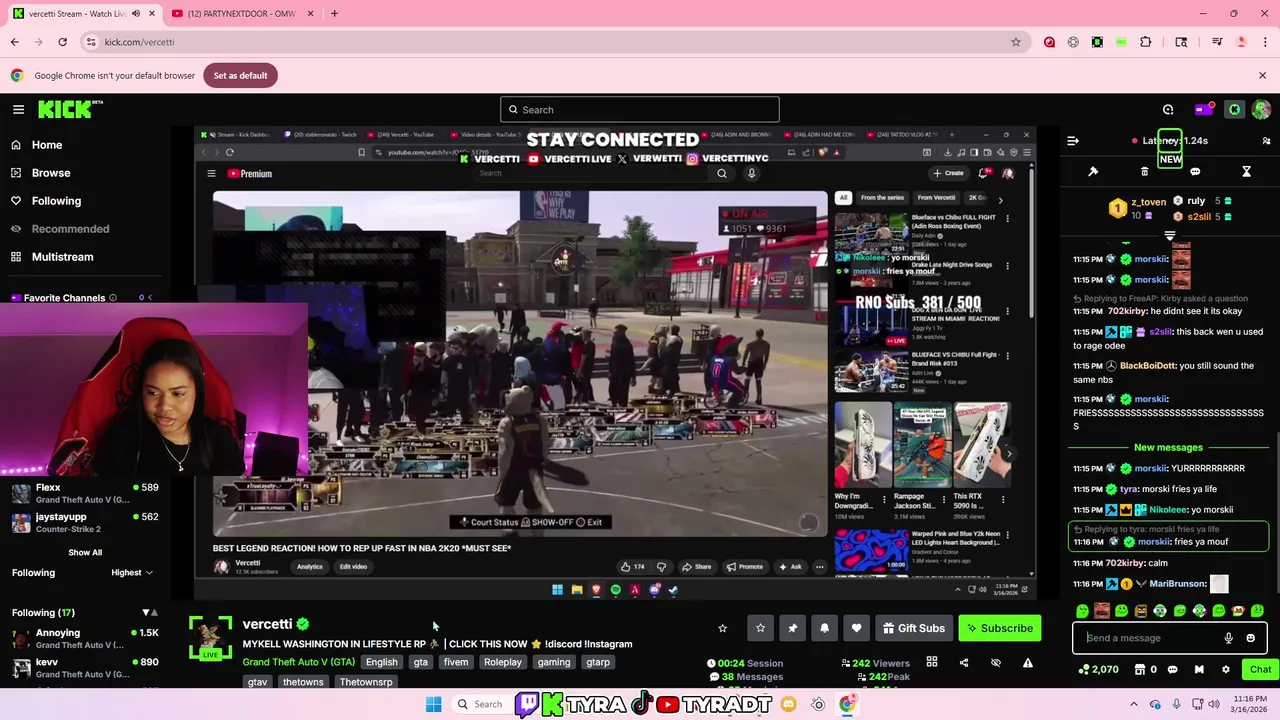
Task: Click the microphone icon in chat input
Action: click(1229, 638)
